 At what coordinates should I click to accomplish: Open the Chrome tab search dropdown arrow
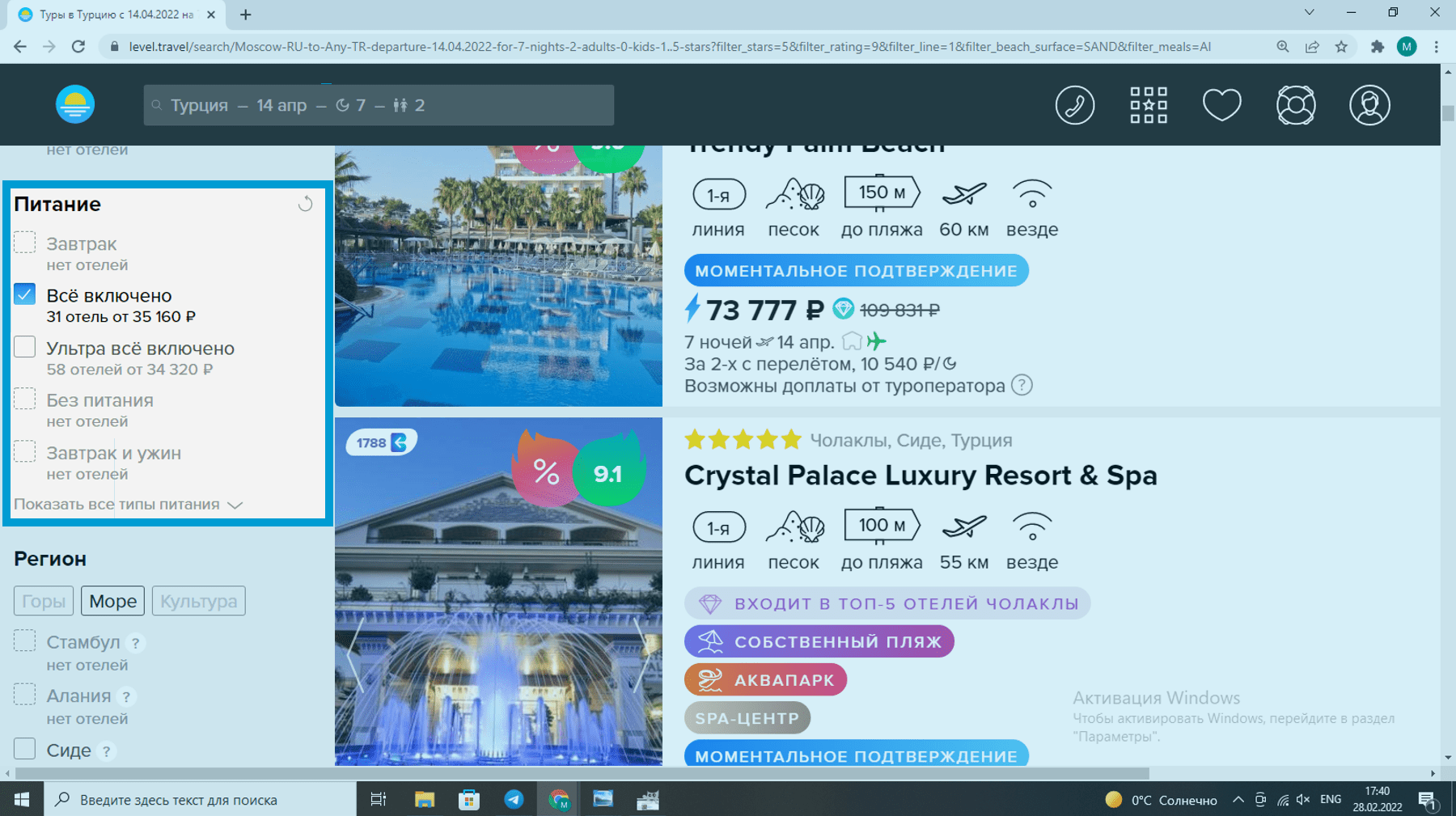[1309, 13]
